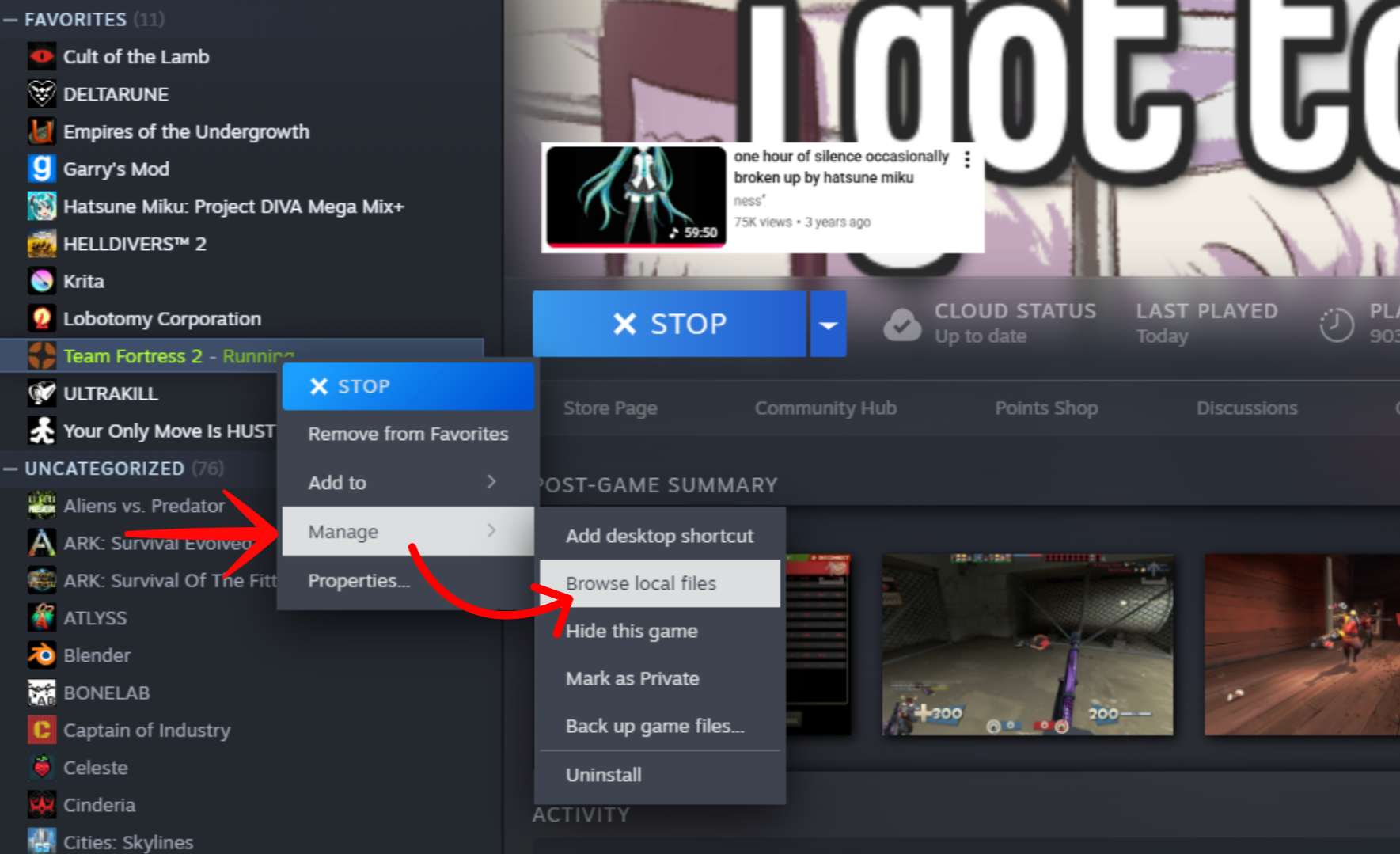Select Back up game files...
The width and height of the screenshot is (1400, 854).
pos(660,726)
